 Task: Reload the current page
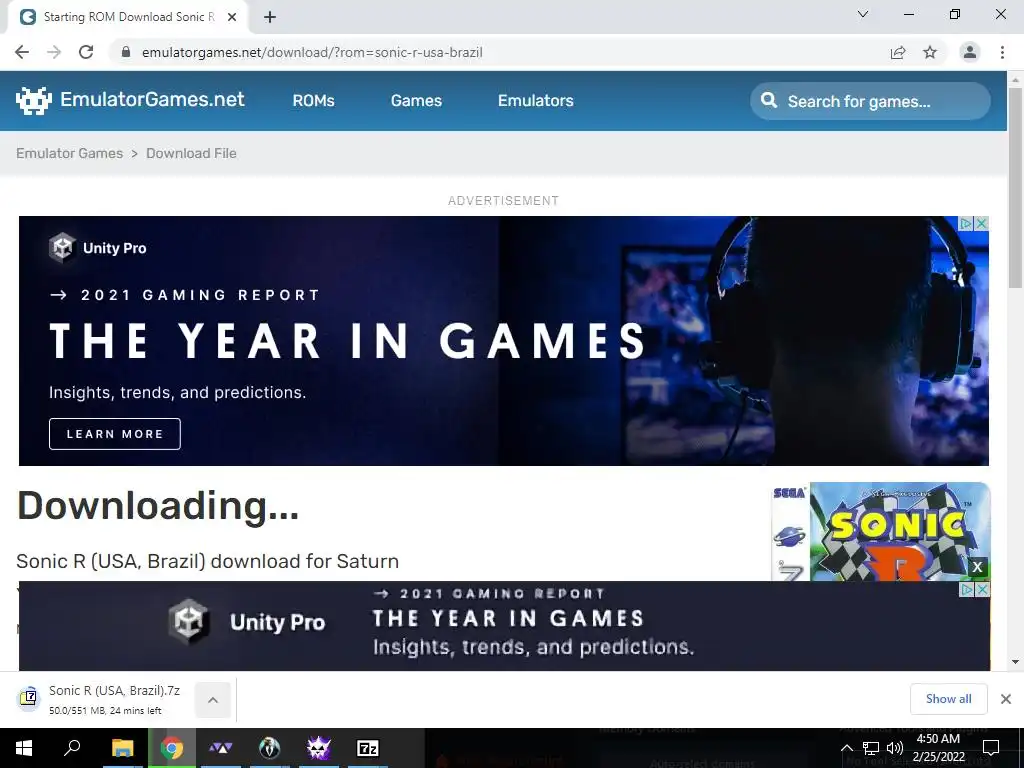click(x=86, y=52)
